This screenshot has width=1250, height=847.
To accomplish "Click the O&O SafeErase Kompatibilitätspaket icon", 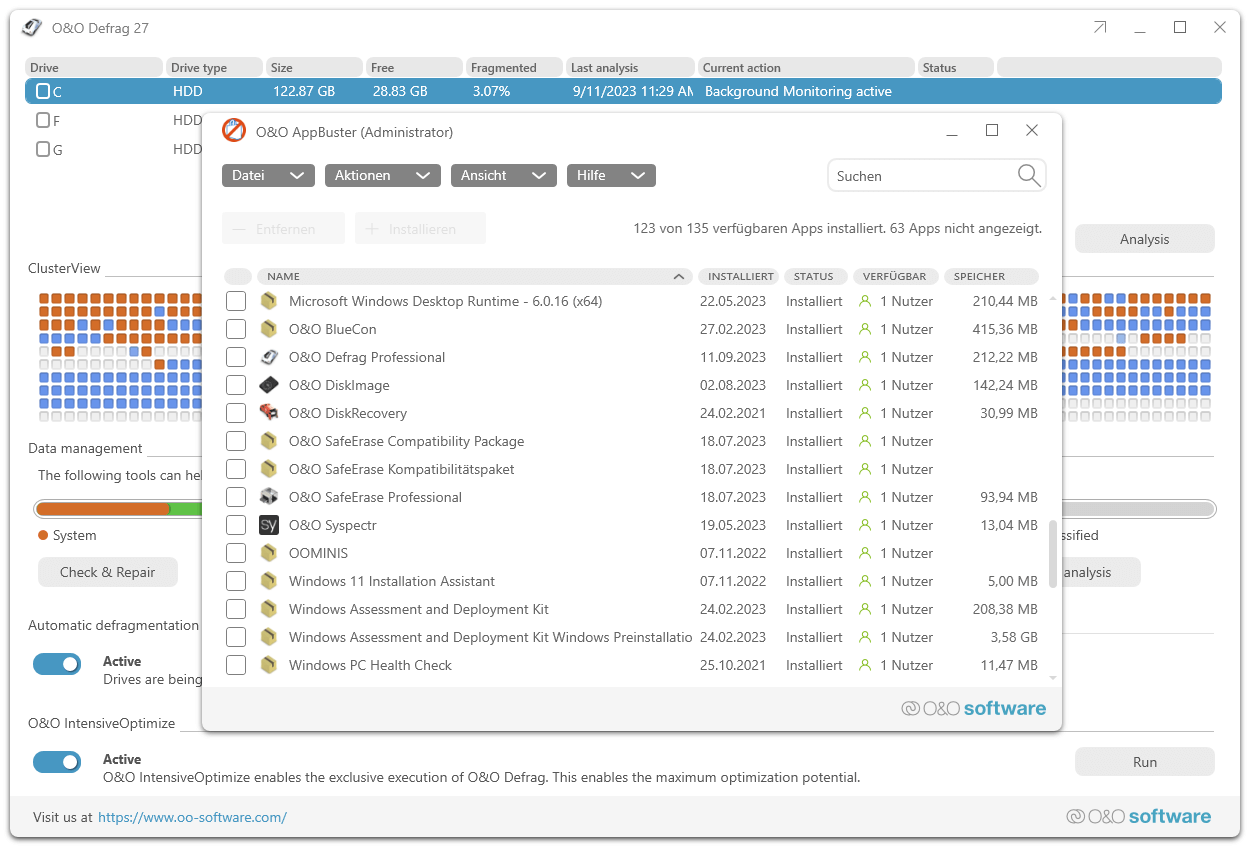I will [268, 469].
